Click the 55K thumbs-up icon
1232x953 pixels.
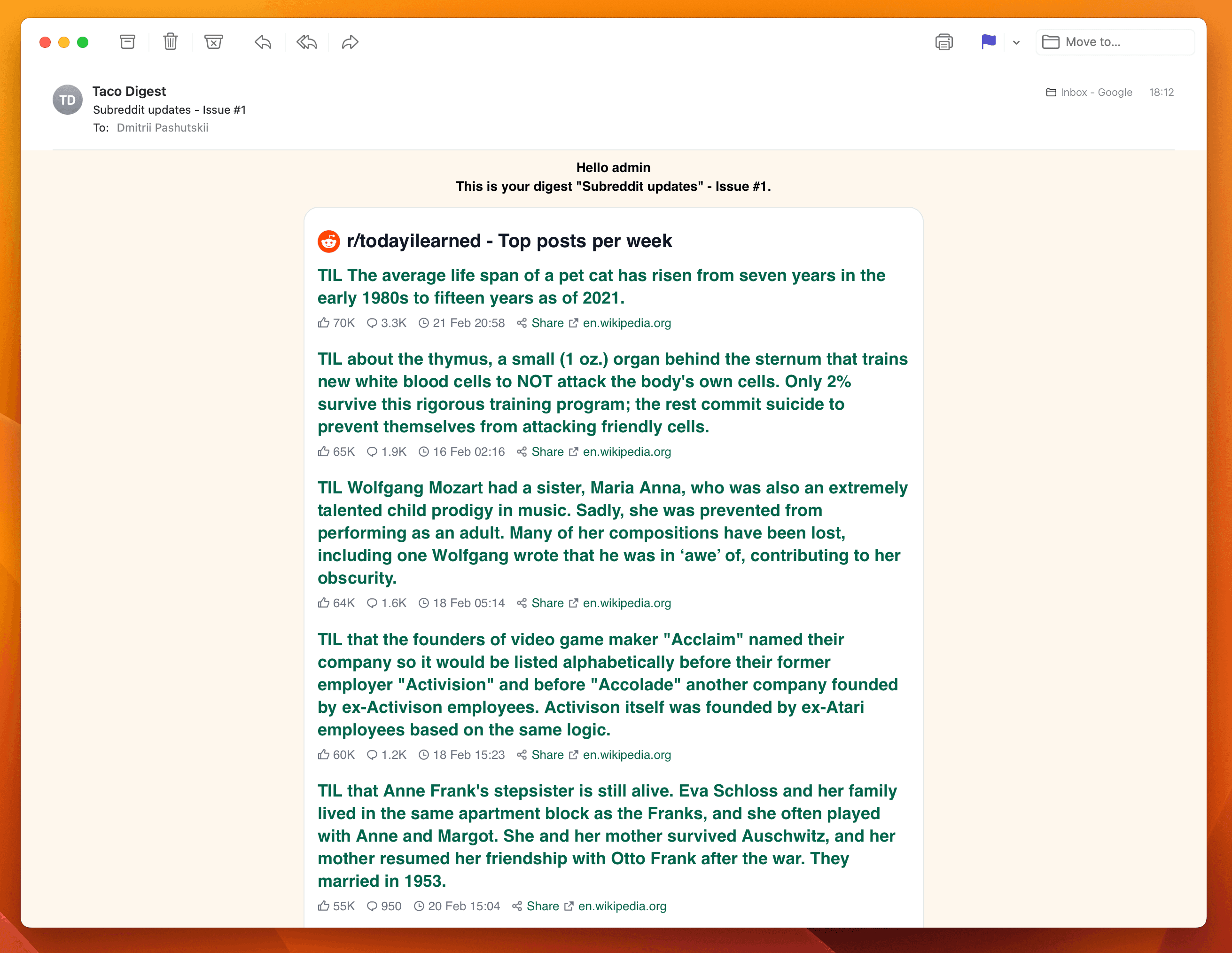[324, 906]
